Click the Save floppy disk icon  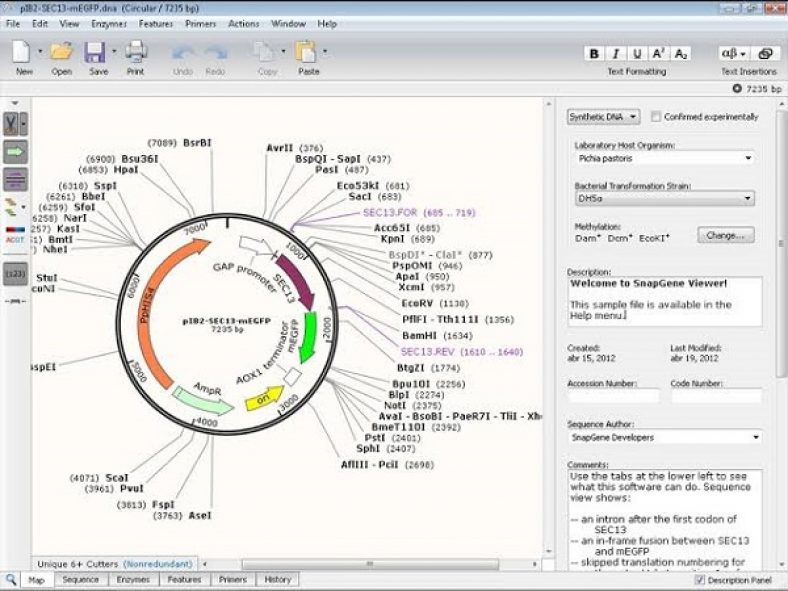coord(95,53)
